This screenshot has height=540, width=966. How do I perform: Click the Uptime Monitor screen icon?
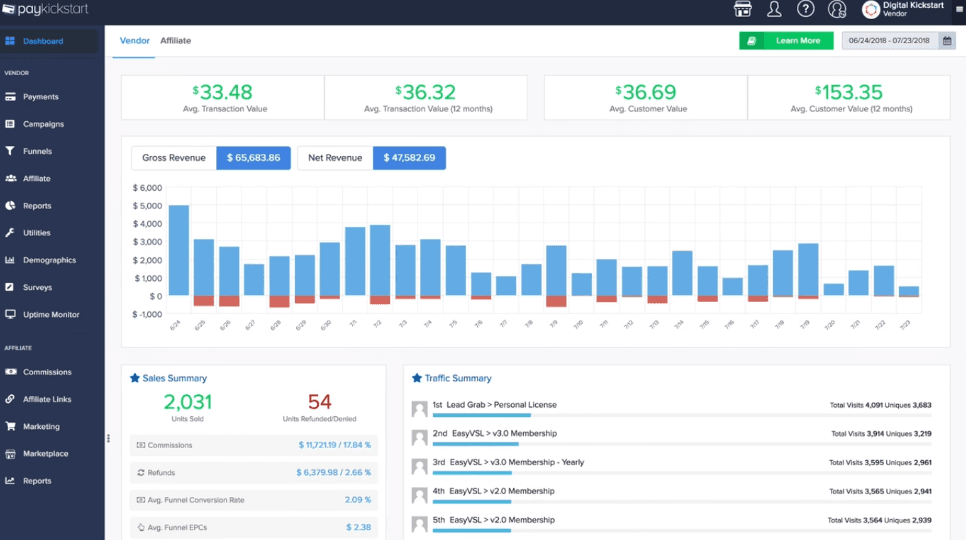click(x=10, y=314)
